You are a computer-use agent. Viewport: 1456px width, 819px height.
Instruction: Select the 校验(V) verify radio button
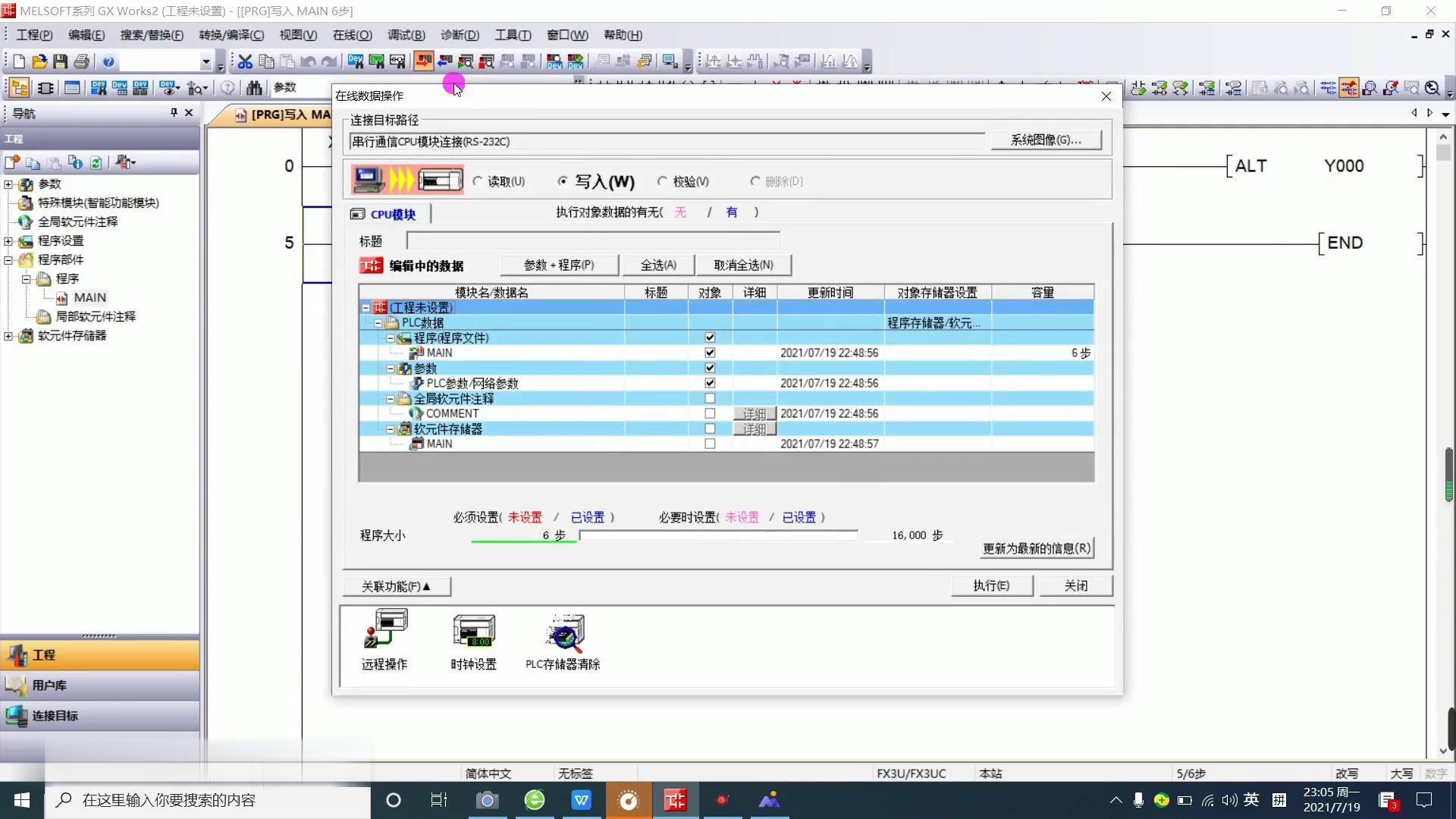pos(663,181)
